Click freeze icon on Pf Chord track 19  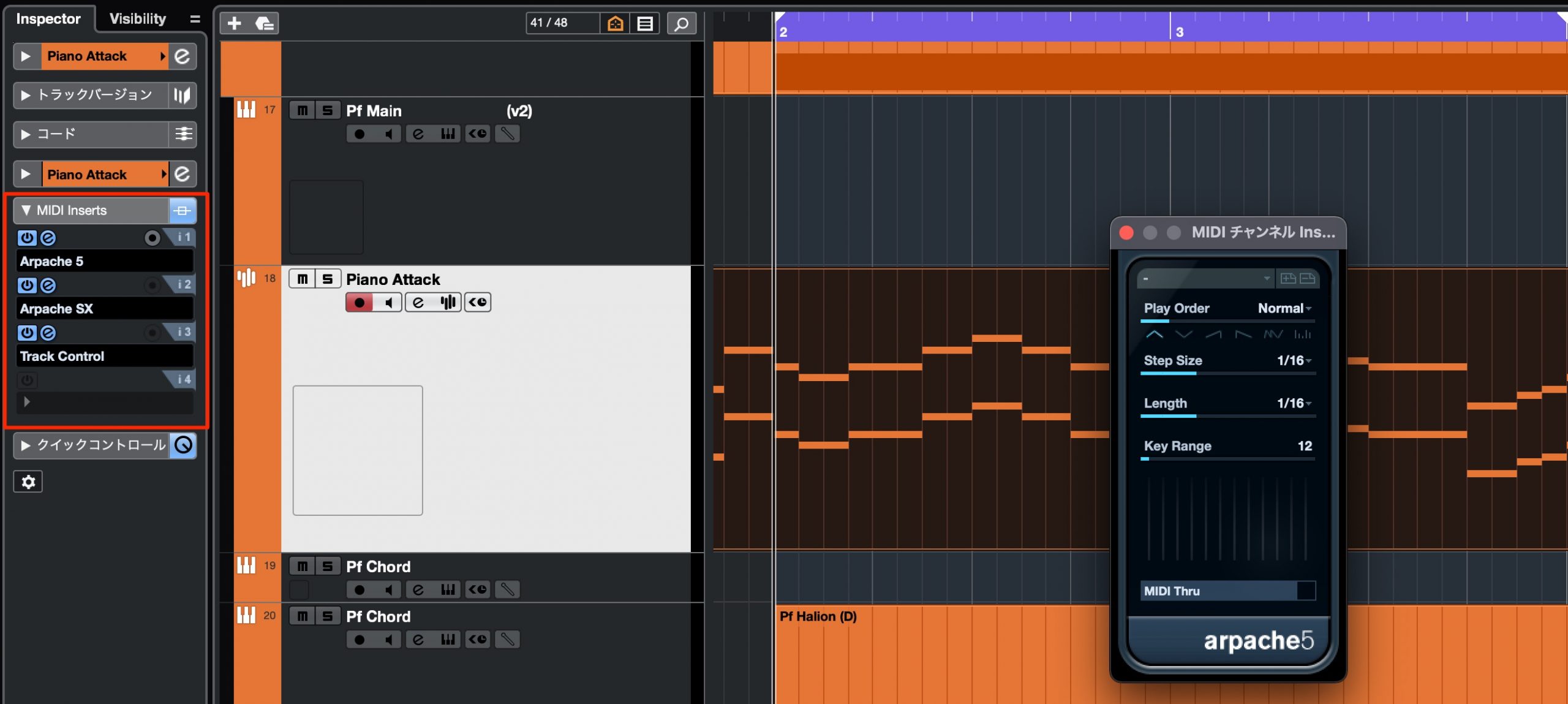coord(507,589)
